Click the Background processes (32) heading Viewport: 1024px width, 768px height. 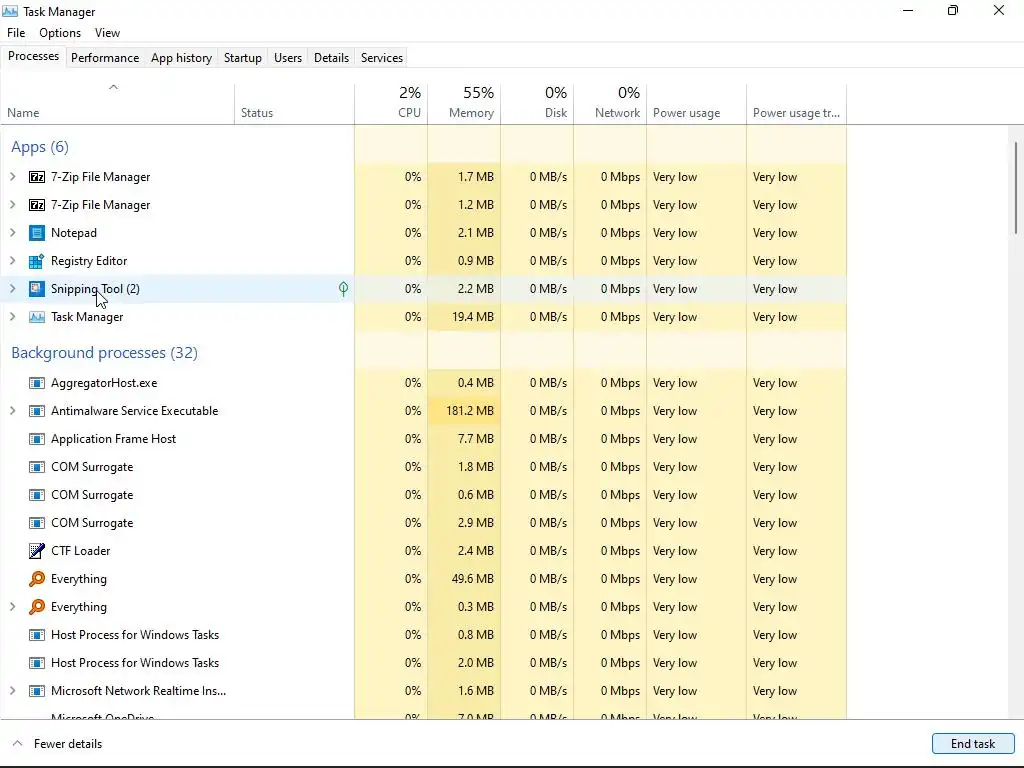(104, 353)
